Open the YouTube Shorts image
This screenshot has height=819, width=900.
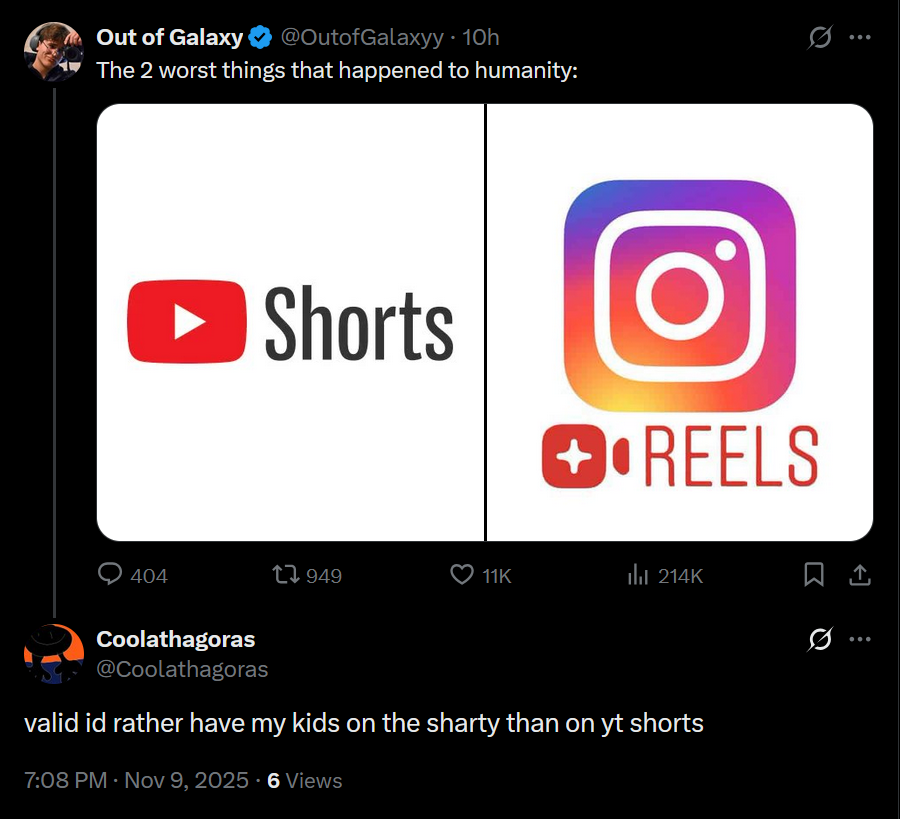pyautogui.click(x=291, y=322)
